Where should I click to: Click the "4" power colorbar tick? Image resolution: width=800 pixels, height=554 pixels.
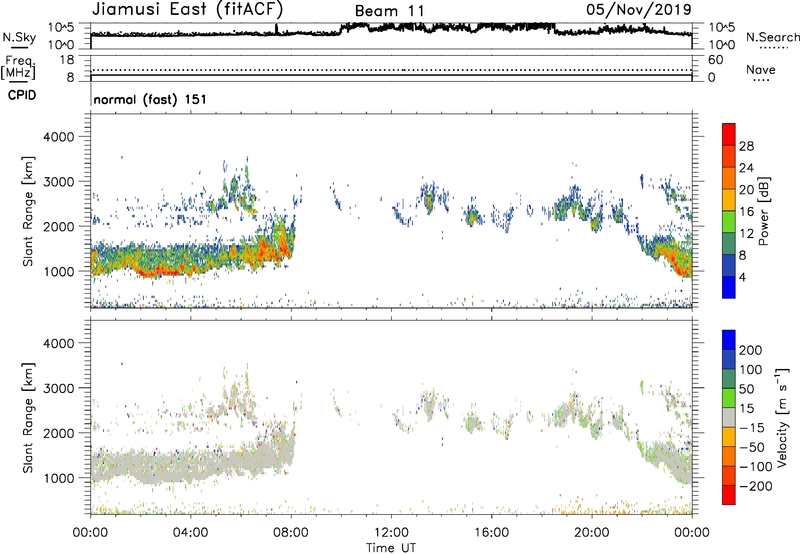click(x=742, y=277)
